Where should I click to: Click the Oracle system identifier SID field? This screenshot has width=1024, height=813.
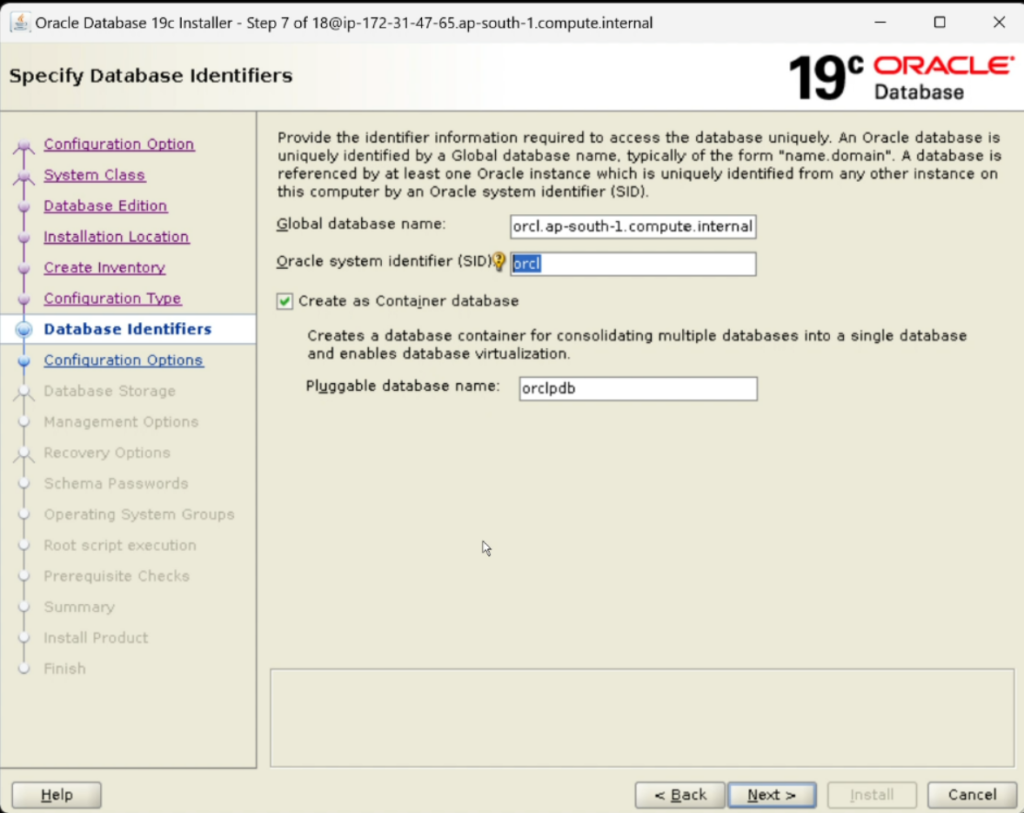[633, 264]
